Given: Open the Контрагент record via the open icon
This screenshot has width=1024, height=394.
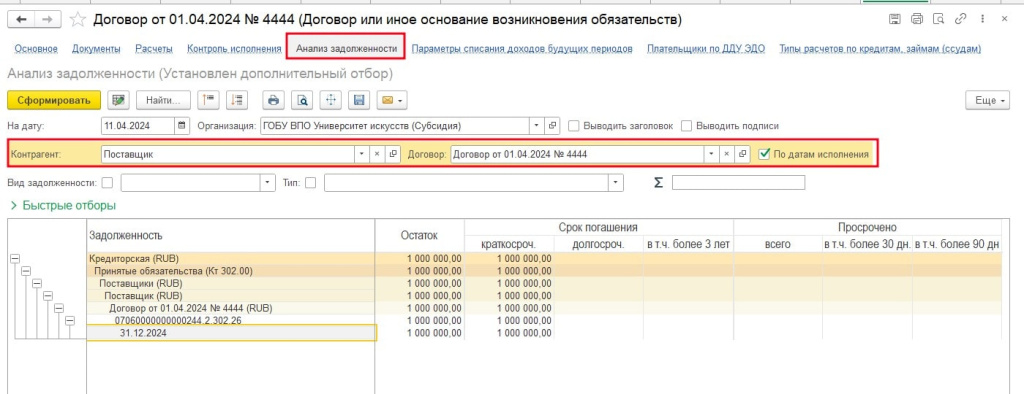Looking at the screenshot, I should 392,154.
